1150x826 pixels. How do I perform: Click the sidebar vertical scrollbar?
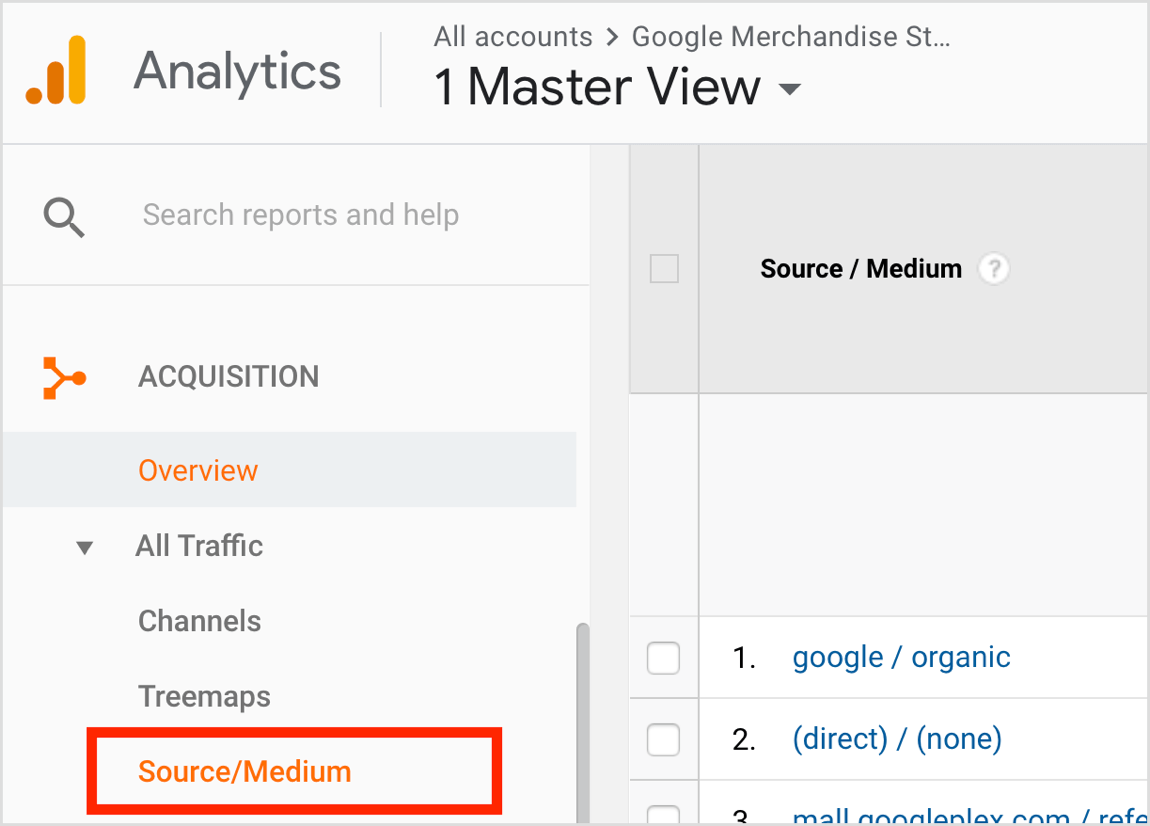[x=582, y=720]
